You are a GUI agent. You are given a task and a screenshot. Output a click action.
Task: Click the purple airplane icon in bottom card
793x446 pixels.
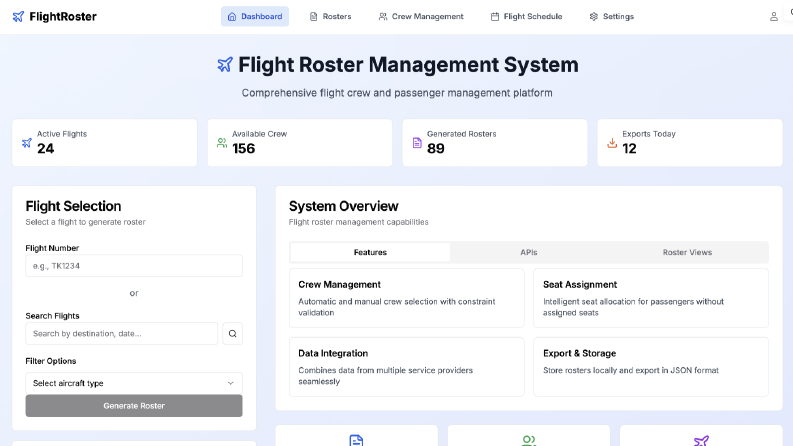701,440
